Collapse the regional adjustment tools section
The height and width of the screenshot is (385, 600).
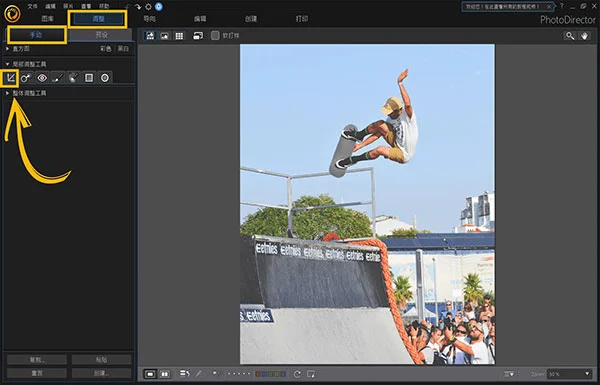[x=7, y=64]
